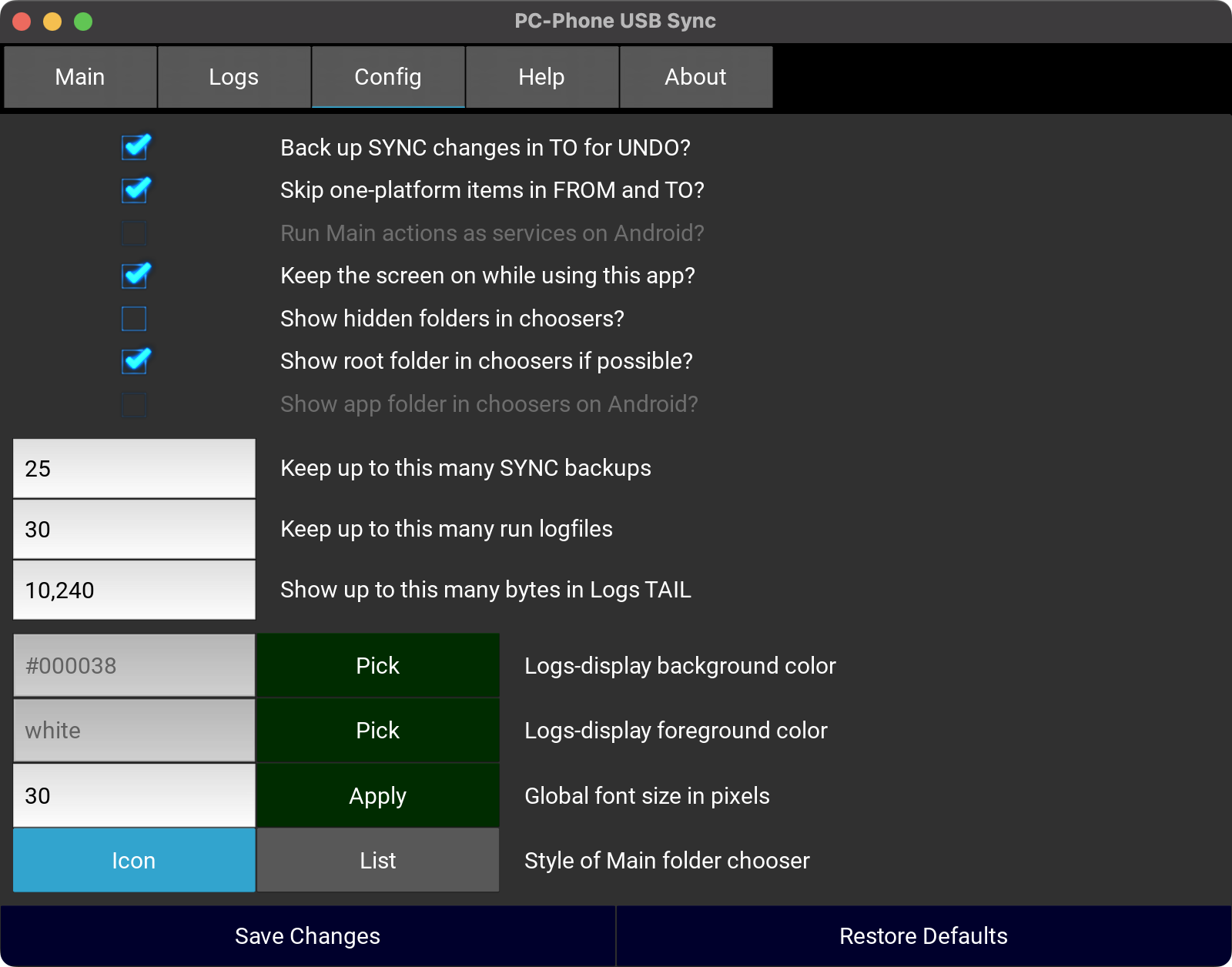Disable Keep the screen on checkbox

(135, 276)
